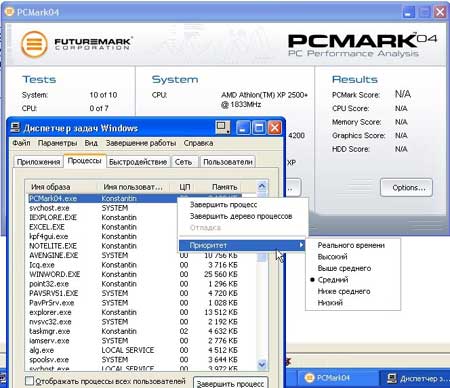Image resolution: width=450 pixels, height=388 pixels.
Task: Open the Завершение работы menu
Action: coord(141,143)
